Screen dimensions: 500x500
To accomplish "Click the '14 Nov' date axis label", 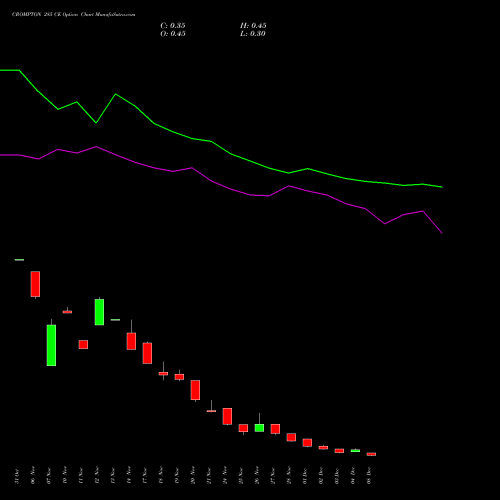I will pos(129,476).
